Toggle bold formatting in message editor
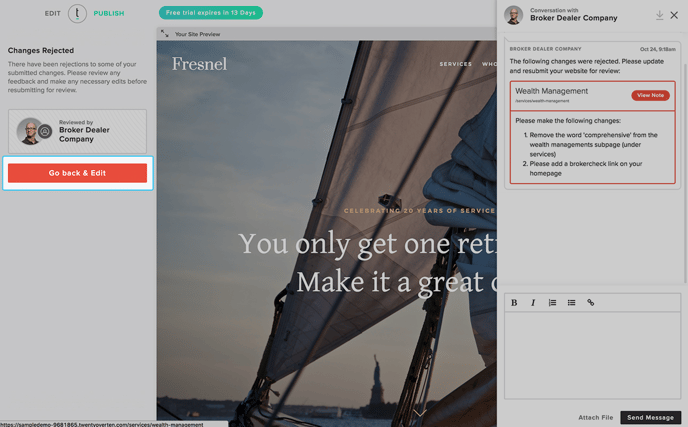688x427 pixels. coord(514,302)
